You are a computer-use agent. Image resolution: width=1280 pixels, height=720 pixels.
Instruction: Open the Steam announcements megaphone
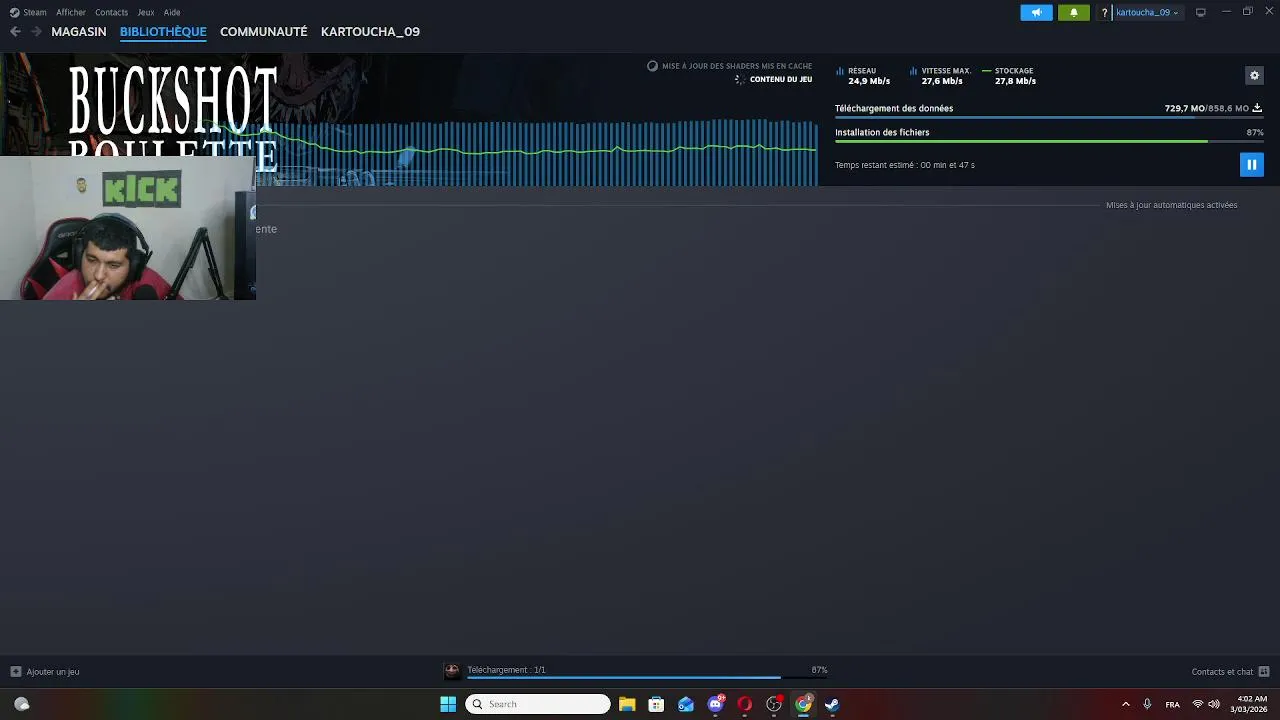click(x=1036, y=12)
